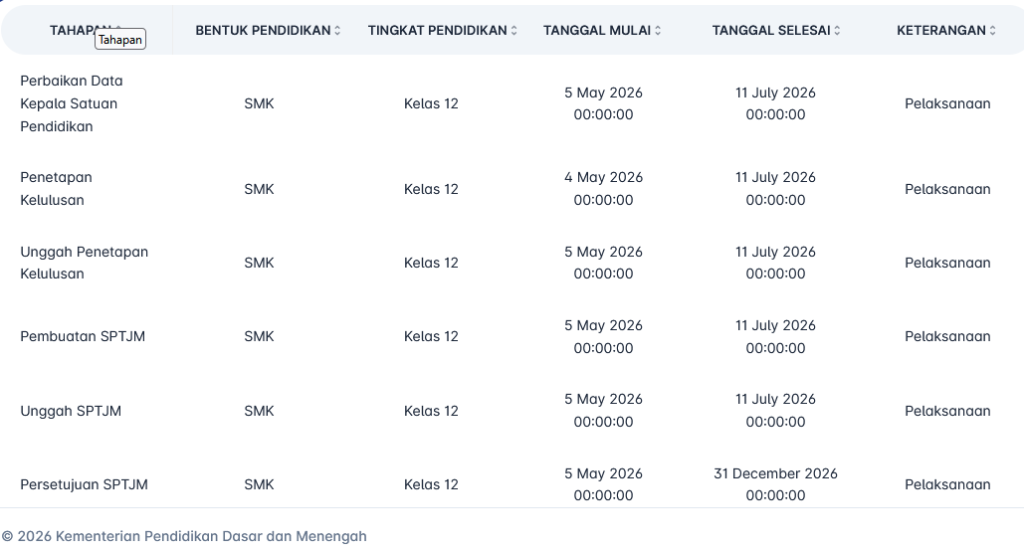Toggle sorting on Tanggal Mulai sort icon

(658, 31)
